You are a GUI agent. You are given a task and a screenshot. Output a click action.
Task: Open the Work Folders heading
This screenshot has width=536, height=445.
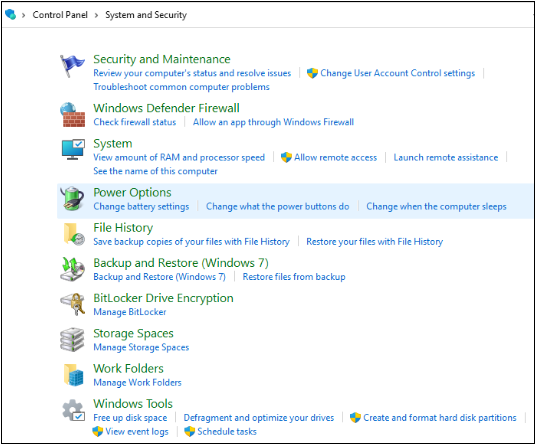pyautogui.click(x=129, y=368)
